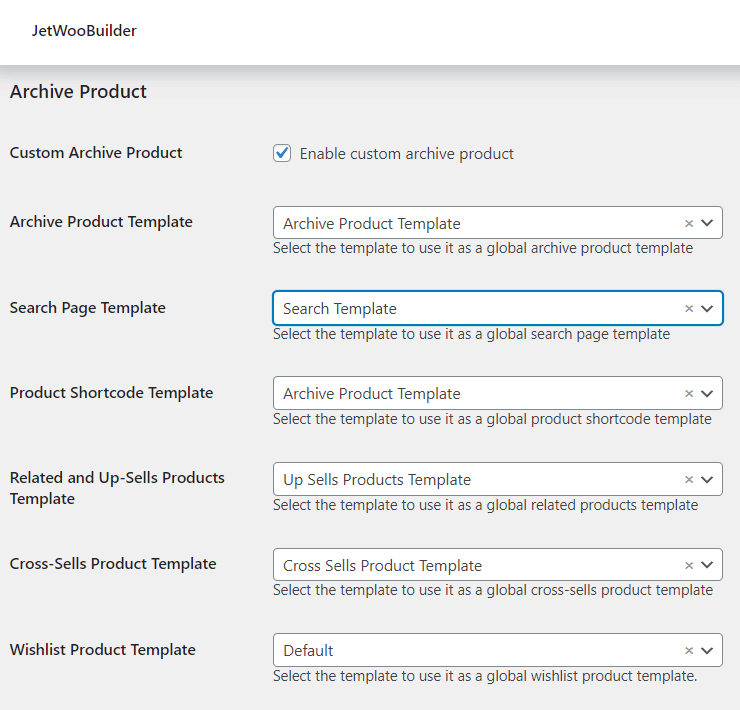Click the global wishlist product template description
Screen dimensions: 740x710
pos(485,676)
